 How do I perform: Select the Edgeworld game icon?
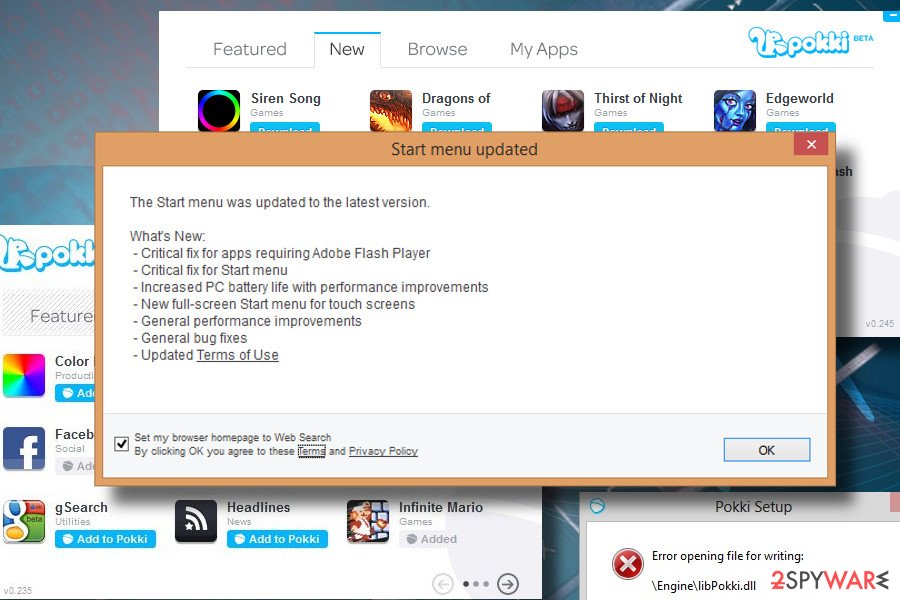tap(735, 111)
